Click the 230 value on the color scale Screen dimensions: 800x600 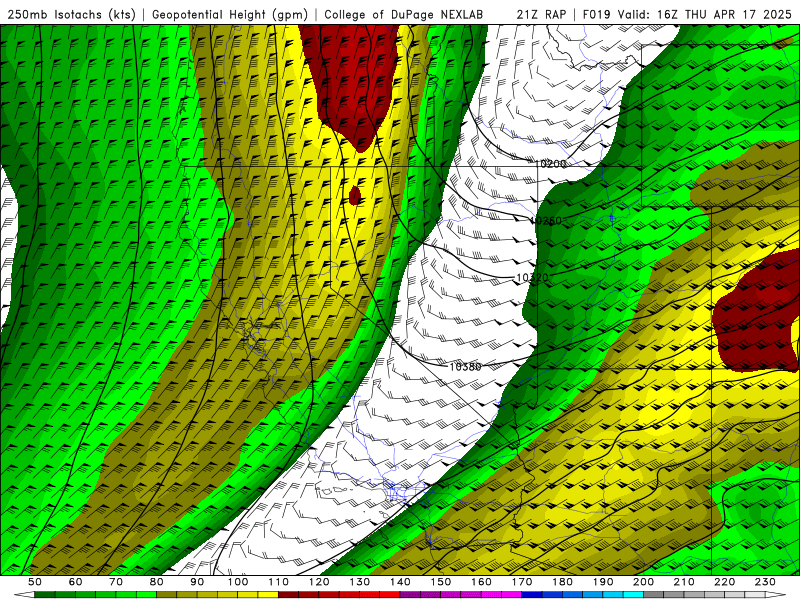point(765,582)
